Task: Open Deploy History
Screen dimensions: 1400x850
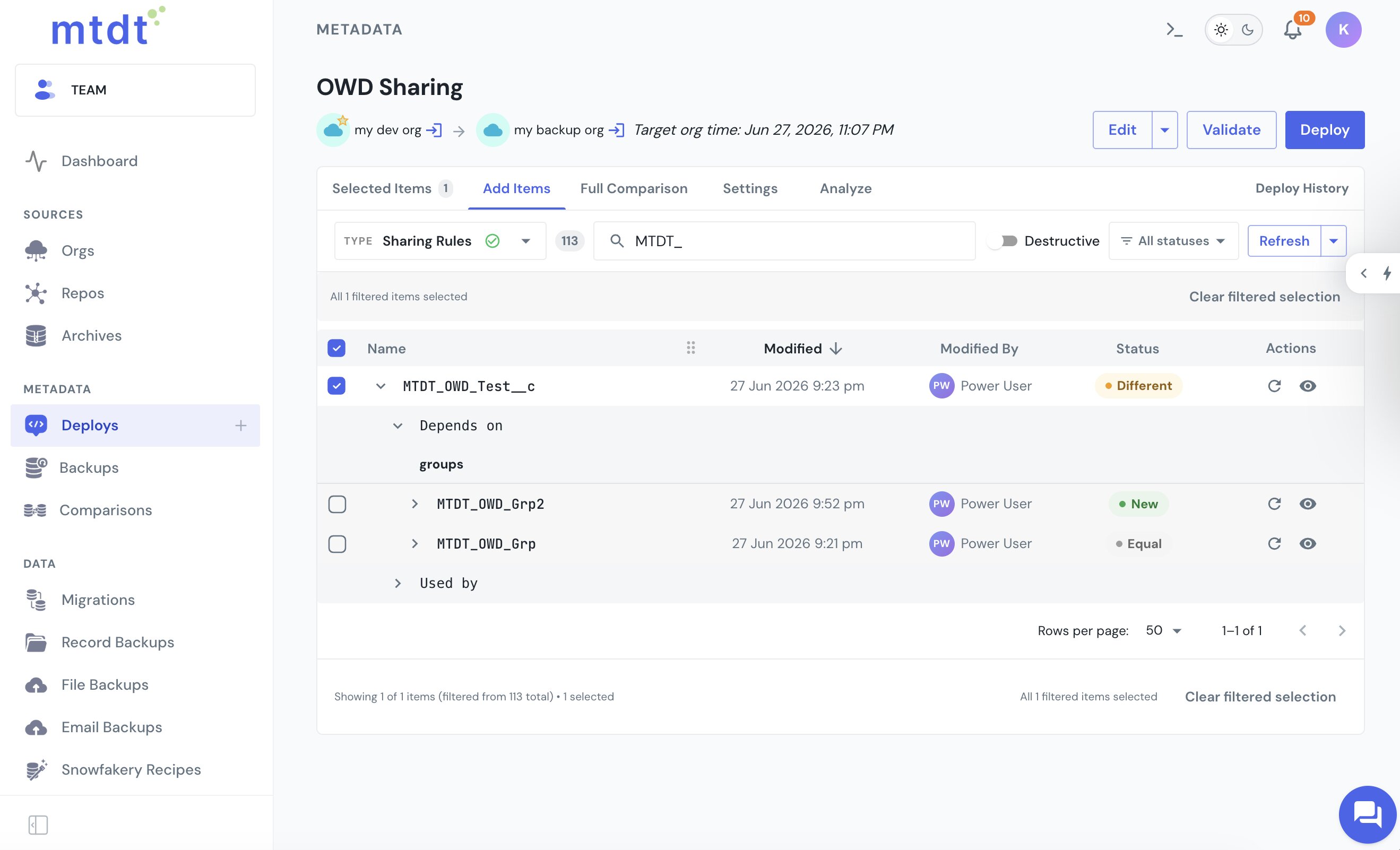Action: [x=1302, y=188]
